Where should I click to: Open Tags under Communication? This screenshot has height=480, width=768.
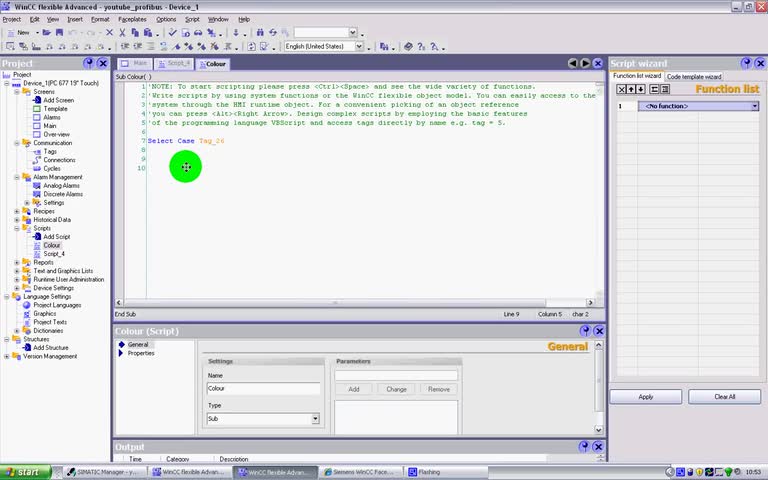click(50, 151)
